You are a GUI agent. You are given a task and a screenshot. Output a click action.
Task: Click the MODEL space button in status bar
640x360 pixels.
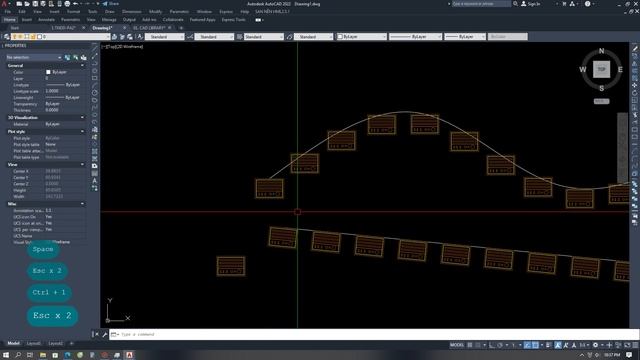point(457,345)
